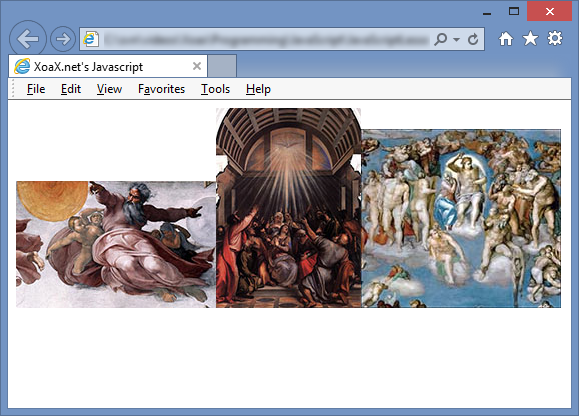Open the Tools gear icon
This screenshot has height=416, width=579.
[x=555, y=38]
